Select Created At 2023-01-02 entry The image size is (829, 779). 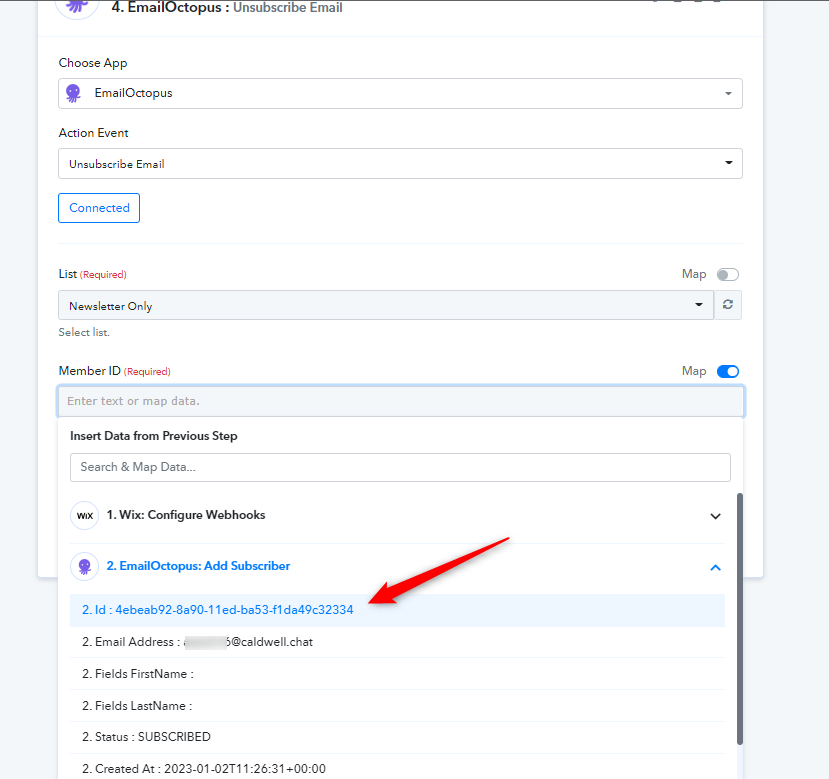[x=397, y=768]
